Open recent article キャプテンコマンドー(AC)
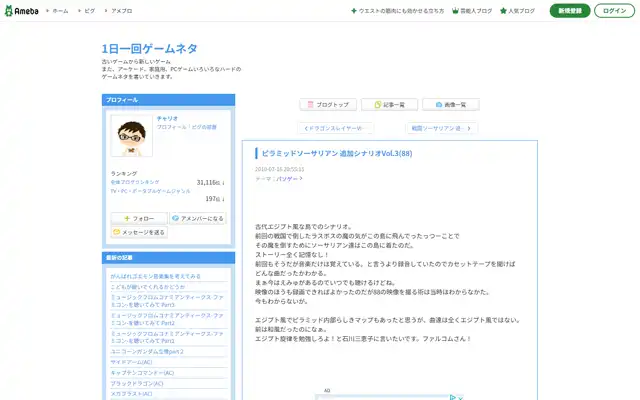Viewport: 640px width, 400px height. coord(142,373)
